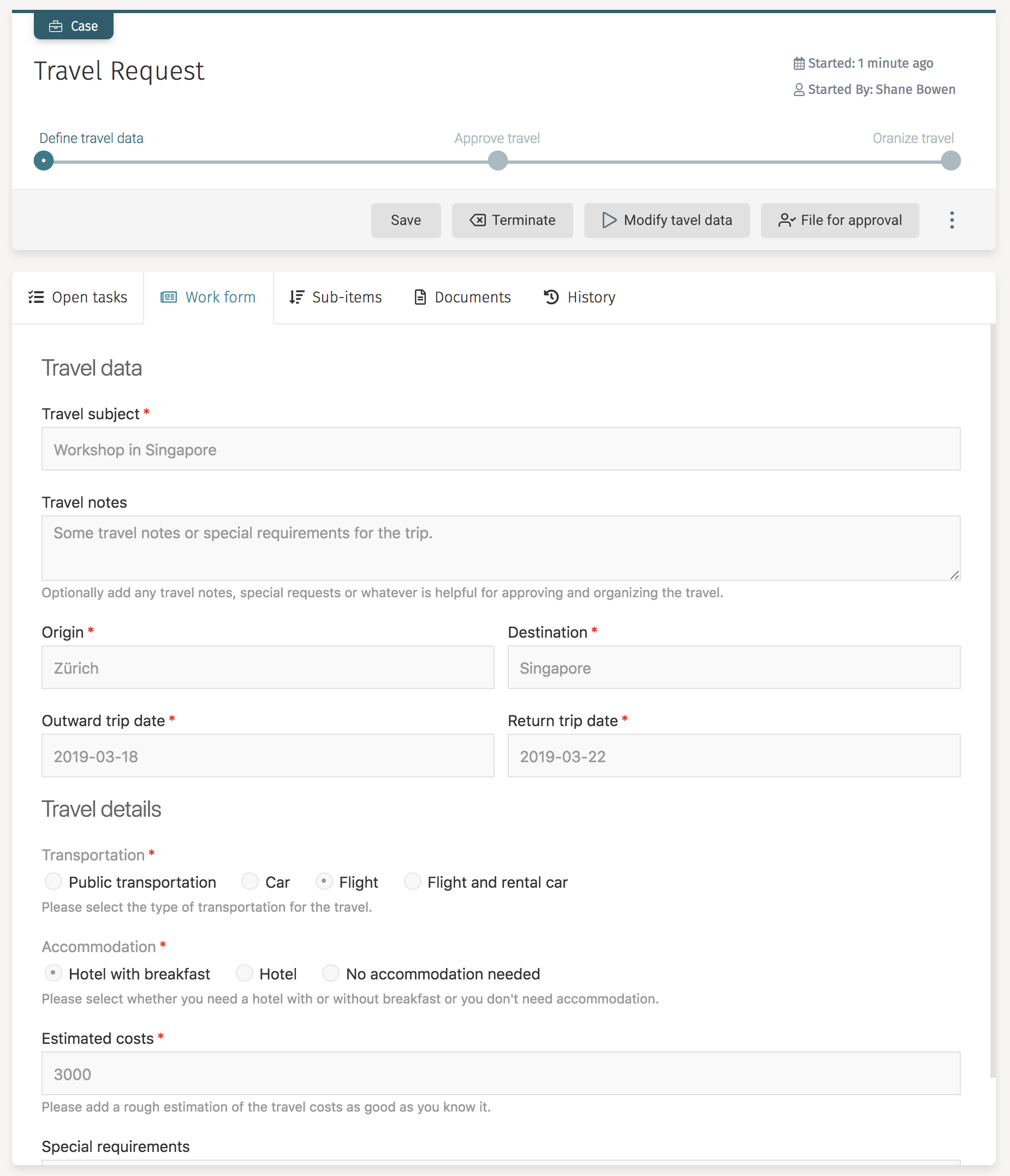The height and width of the screenshot is (1176, 1010).
Task: Click the Case briefcase badge
Action: coord(73,26)
